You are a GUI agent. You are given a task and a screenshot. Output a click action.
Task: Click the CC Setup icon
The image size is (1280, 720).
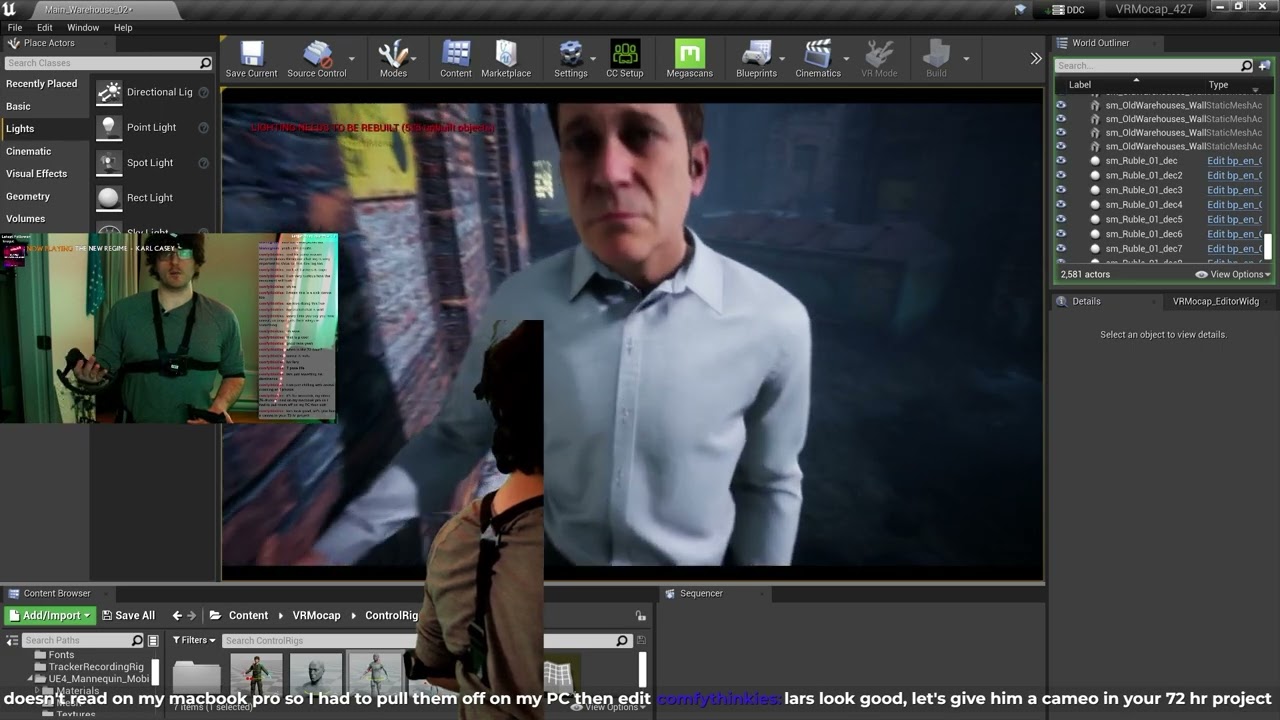[x=625, y=59]
